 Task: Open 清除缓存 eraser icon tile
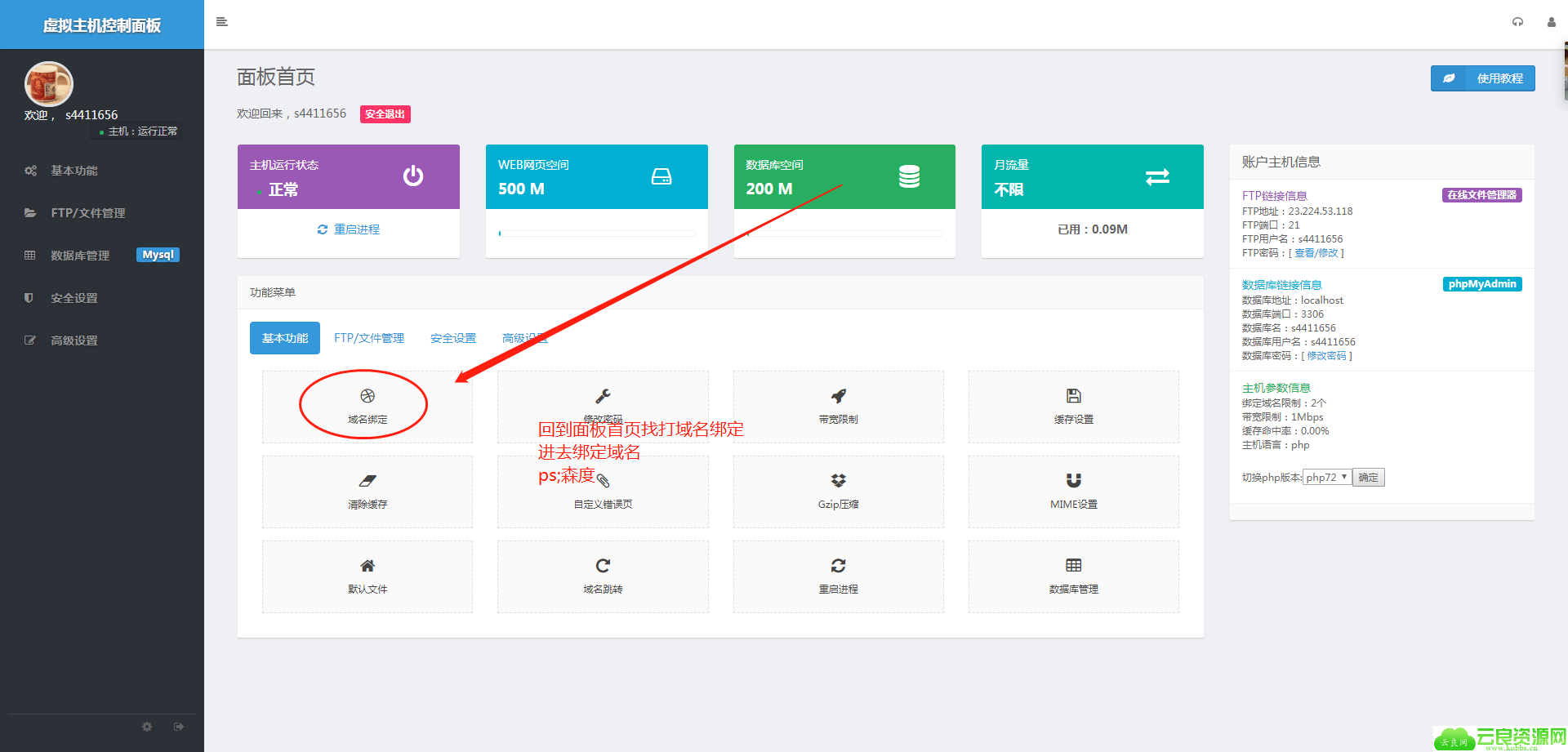coord(367,492)
